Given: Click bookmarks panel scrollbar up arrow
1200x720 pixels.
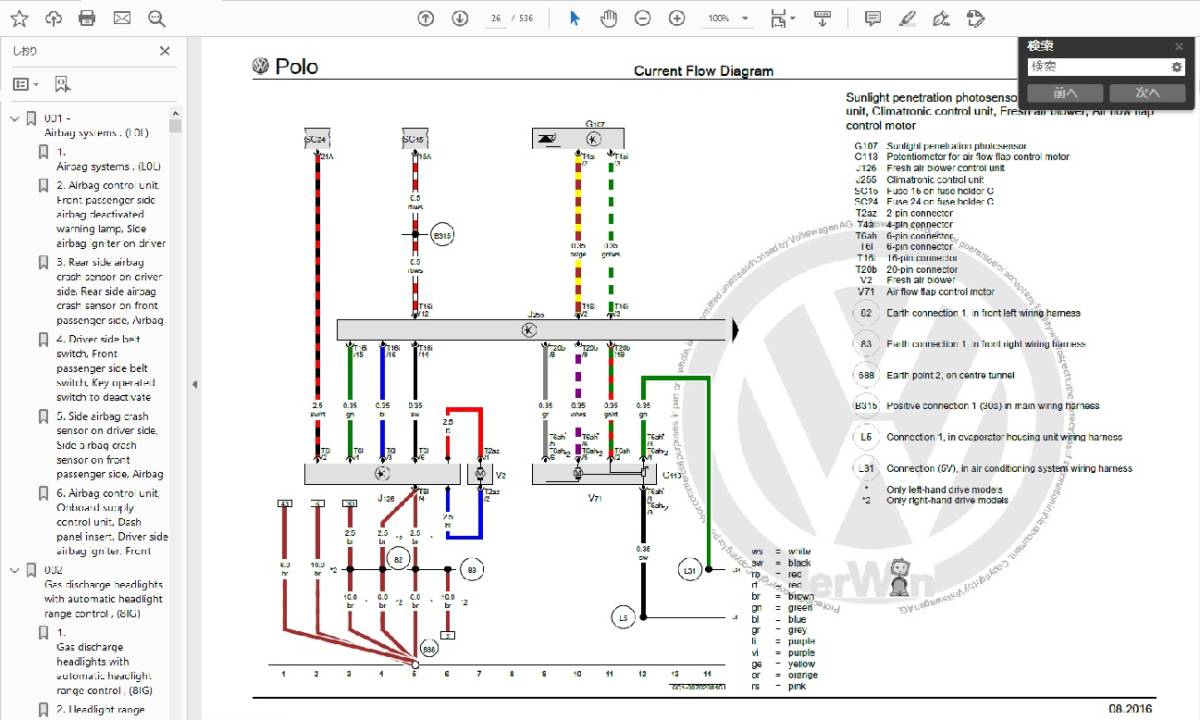Looking at the screenshot, I should click(176, 115).
